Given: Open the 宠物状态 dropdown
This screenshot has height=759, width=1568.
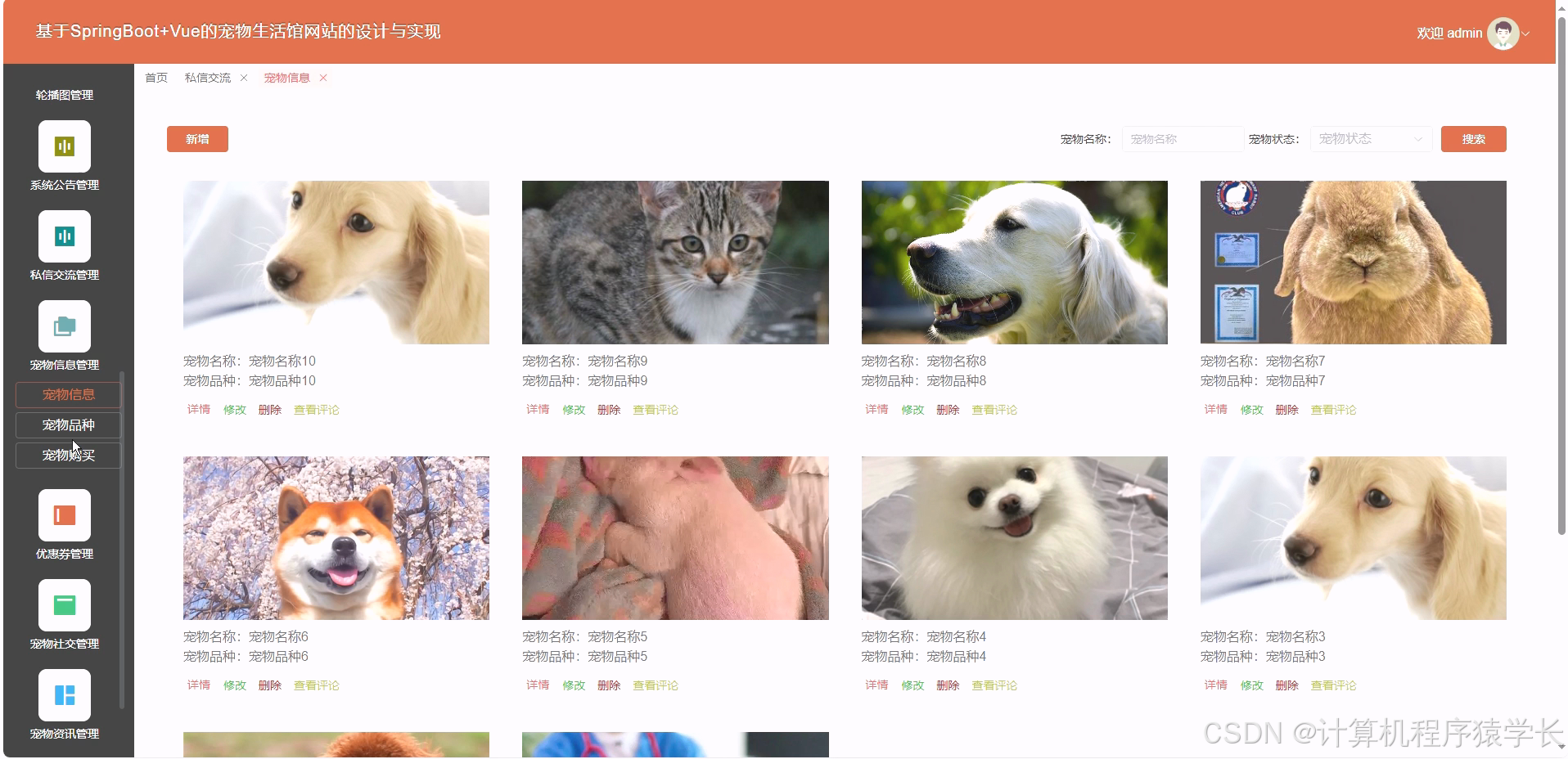Looking at the screenshot, I should point(1371,139).
